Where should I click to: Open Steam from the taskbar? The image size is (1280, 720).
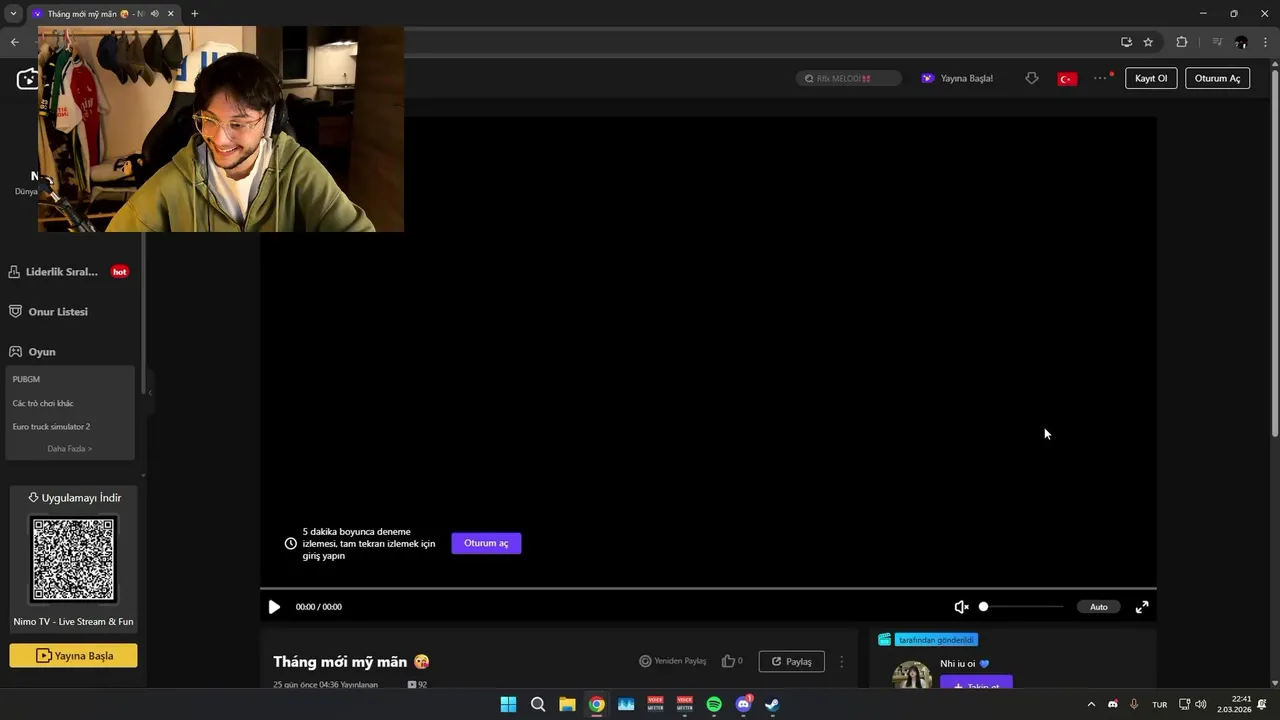773,704
